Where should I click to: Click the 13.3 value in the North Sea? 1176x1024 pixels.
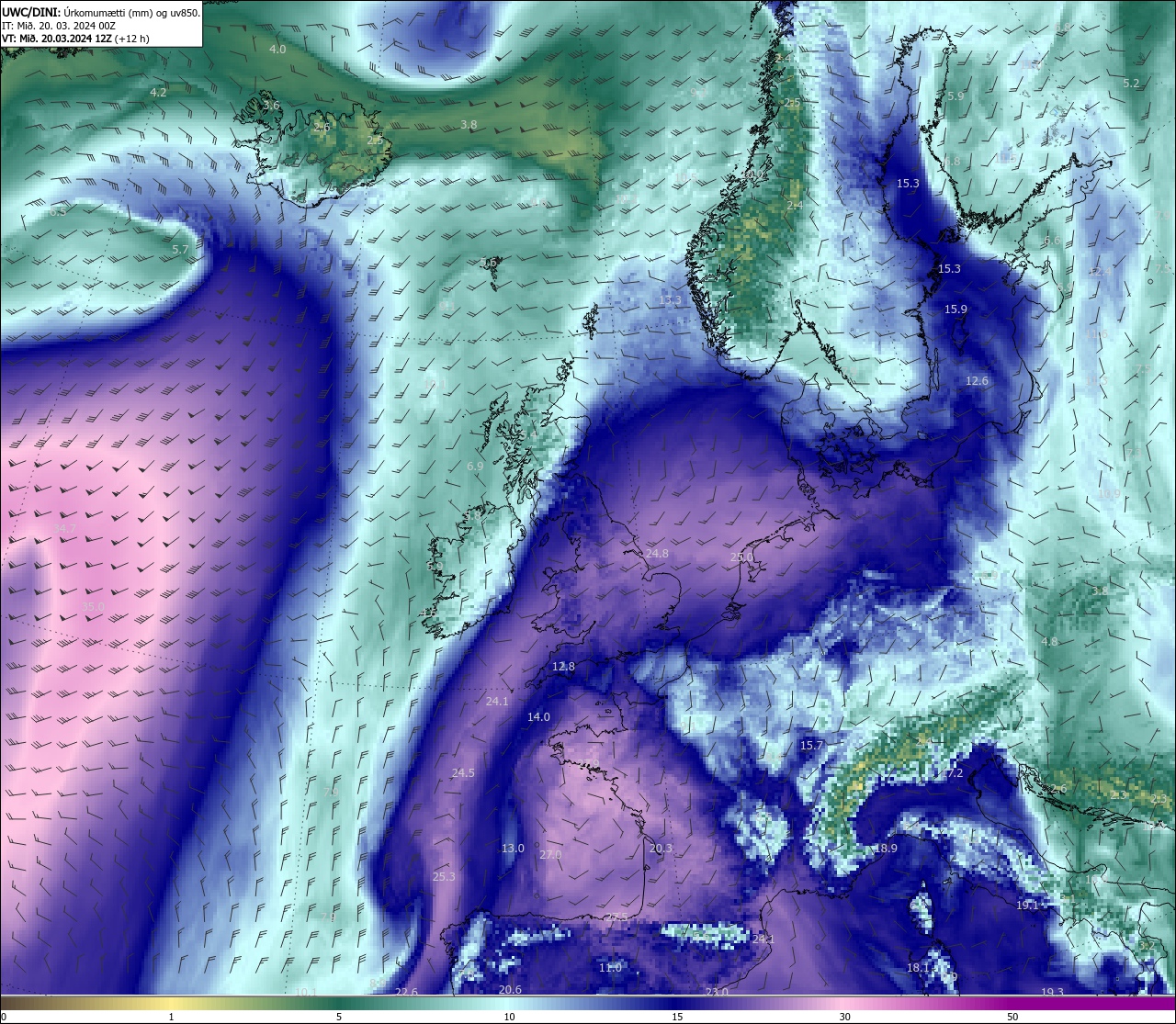[x=670, y=300]
